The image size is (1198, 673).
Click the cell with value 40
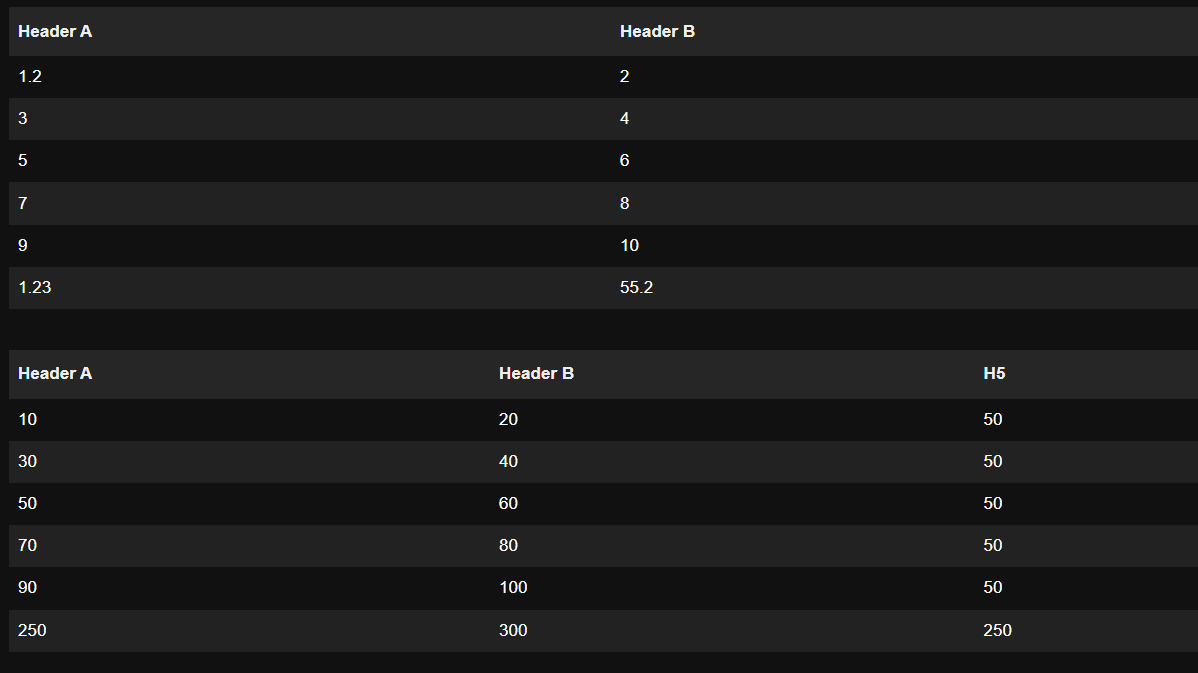click(508, 461)
